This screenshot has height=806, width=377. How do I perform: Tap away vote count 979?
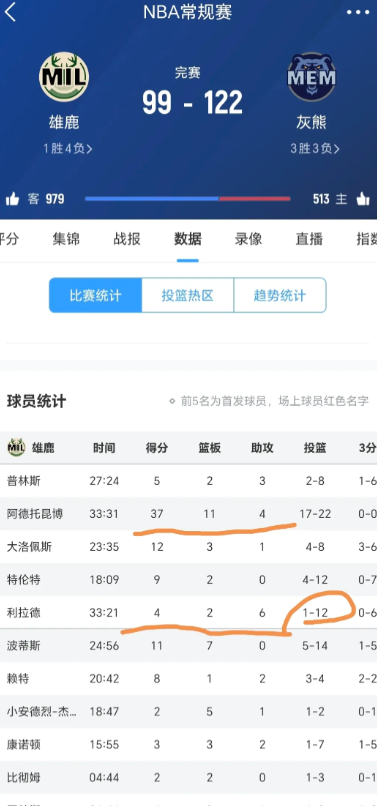coord(55,199)
